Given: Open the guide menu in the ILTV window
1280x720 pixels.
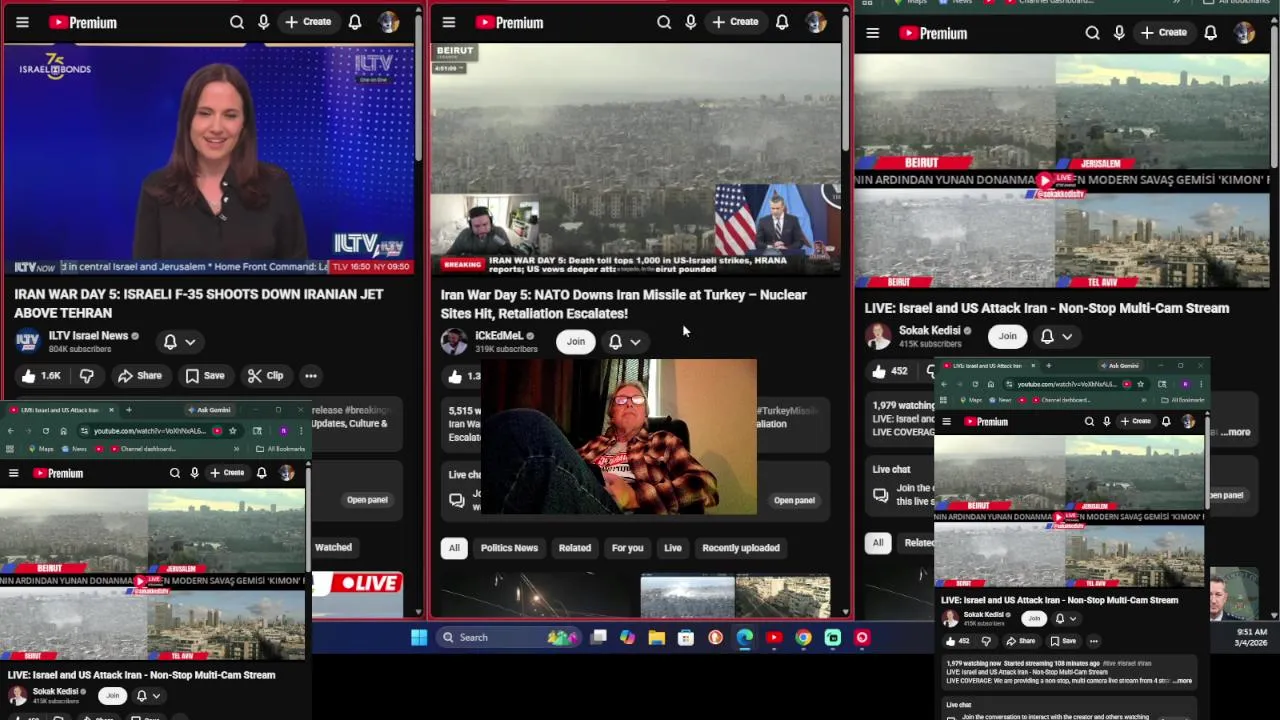Looking at the screenshot, I should click(22, 22).
